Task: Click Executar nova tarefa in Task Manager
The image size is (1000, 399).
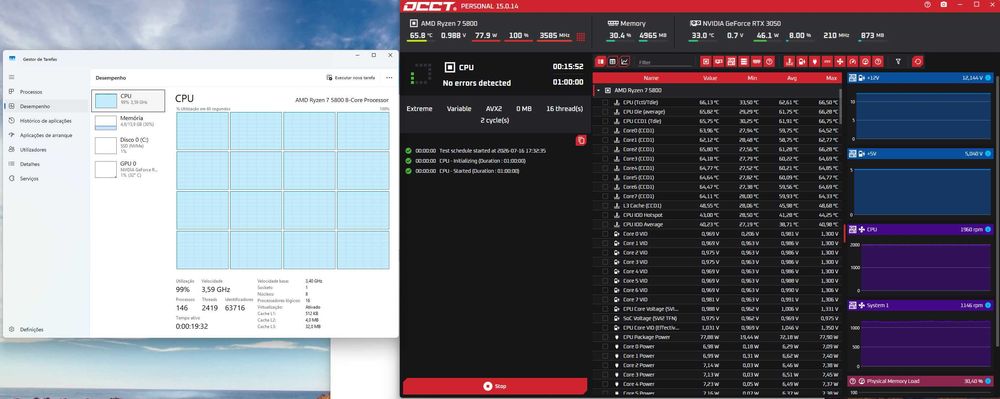Action: click(x=351, y=78)
